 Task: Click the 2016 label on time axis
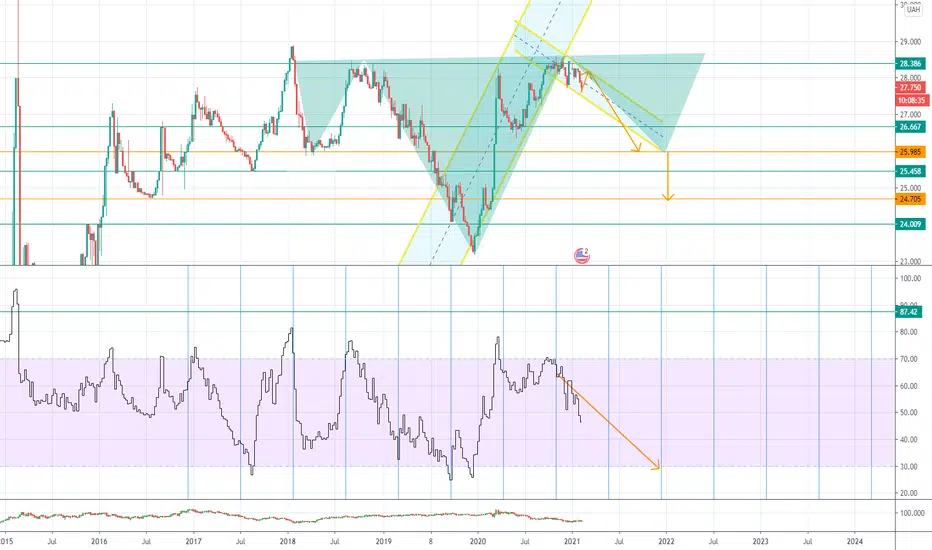click(x=99, y=542)
